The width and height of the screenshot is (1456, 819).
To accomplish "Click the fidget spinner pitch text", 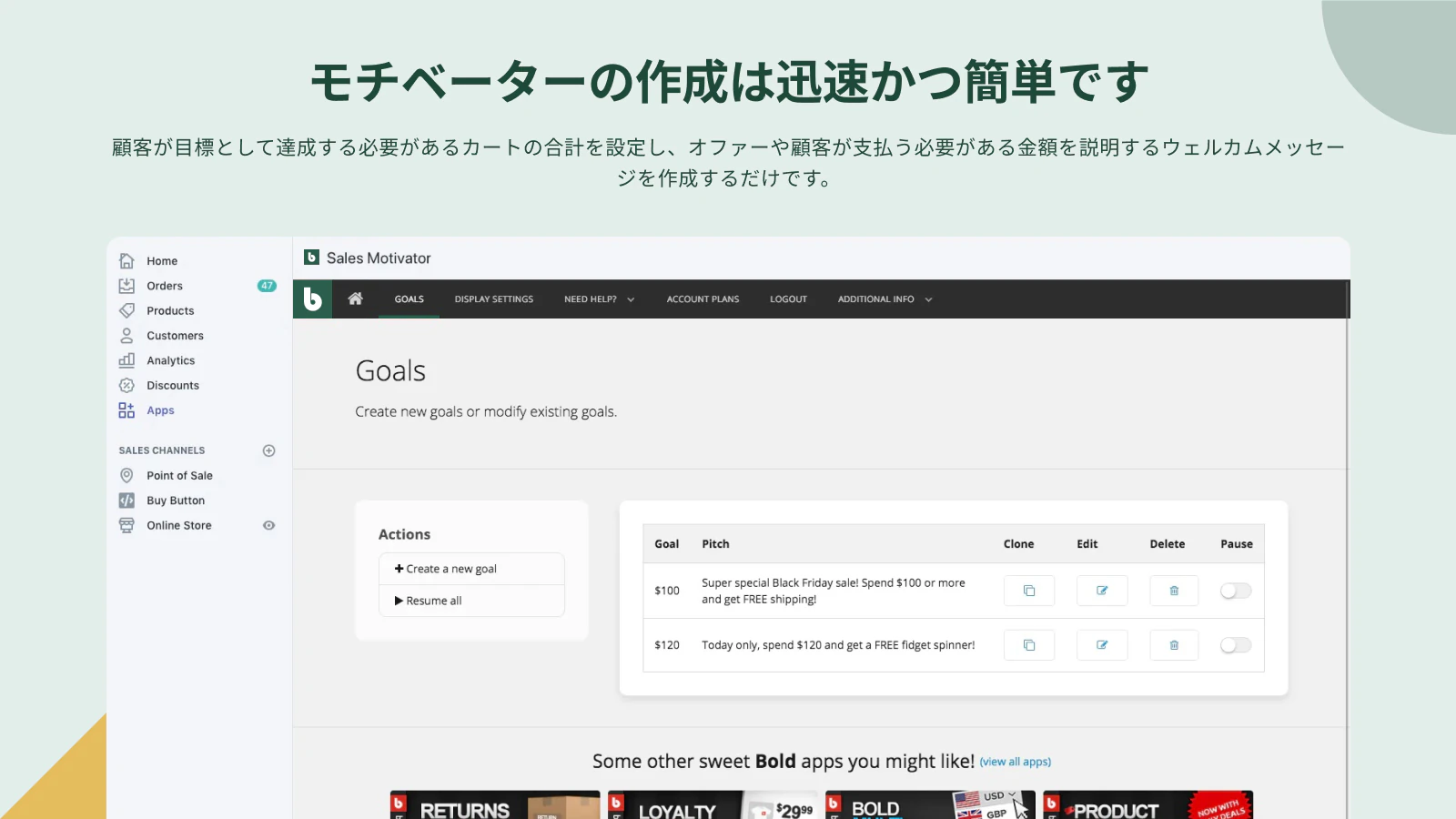I will pos(838,645).
